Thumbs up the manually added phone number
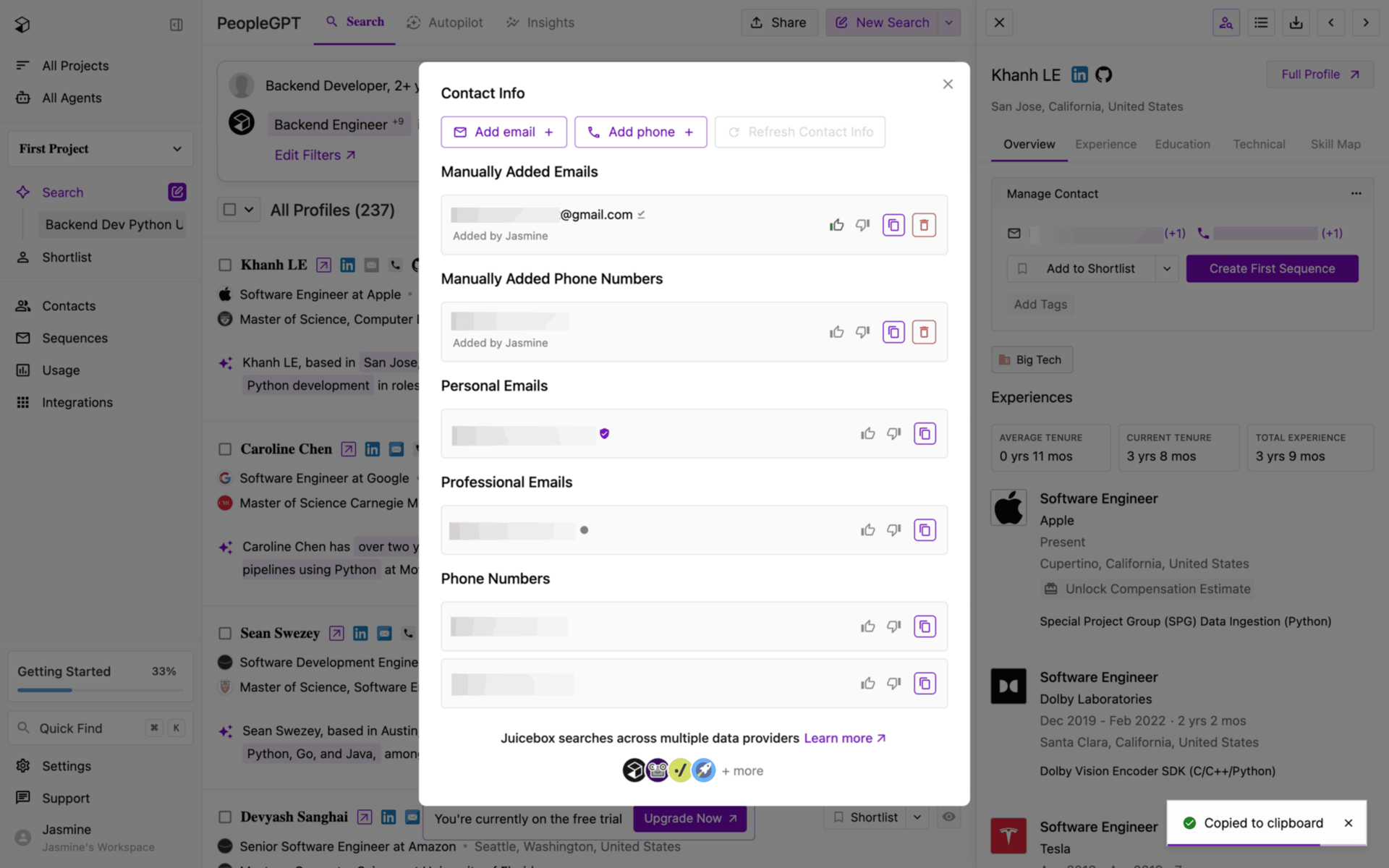Screen dimensions: 1389x868 [x=836, y=332]
